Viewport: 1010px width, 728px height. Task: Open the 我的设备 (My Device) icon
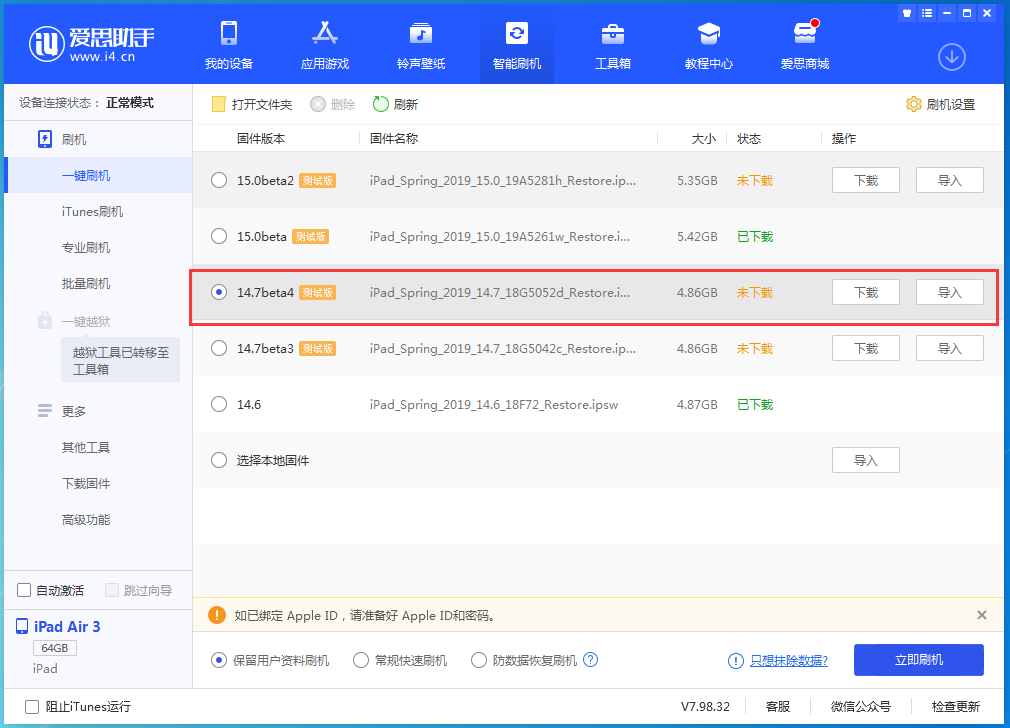coord(229,34)
